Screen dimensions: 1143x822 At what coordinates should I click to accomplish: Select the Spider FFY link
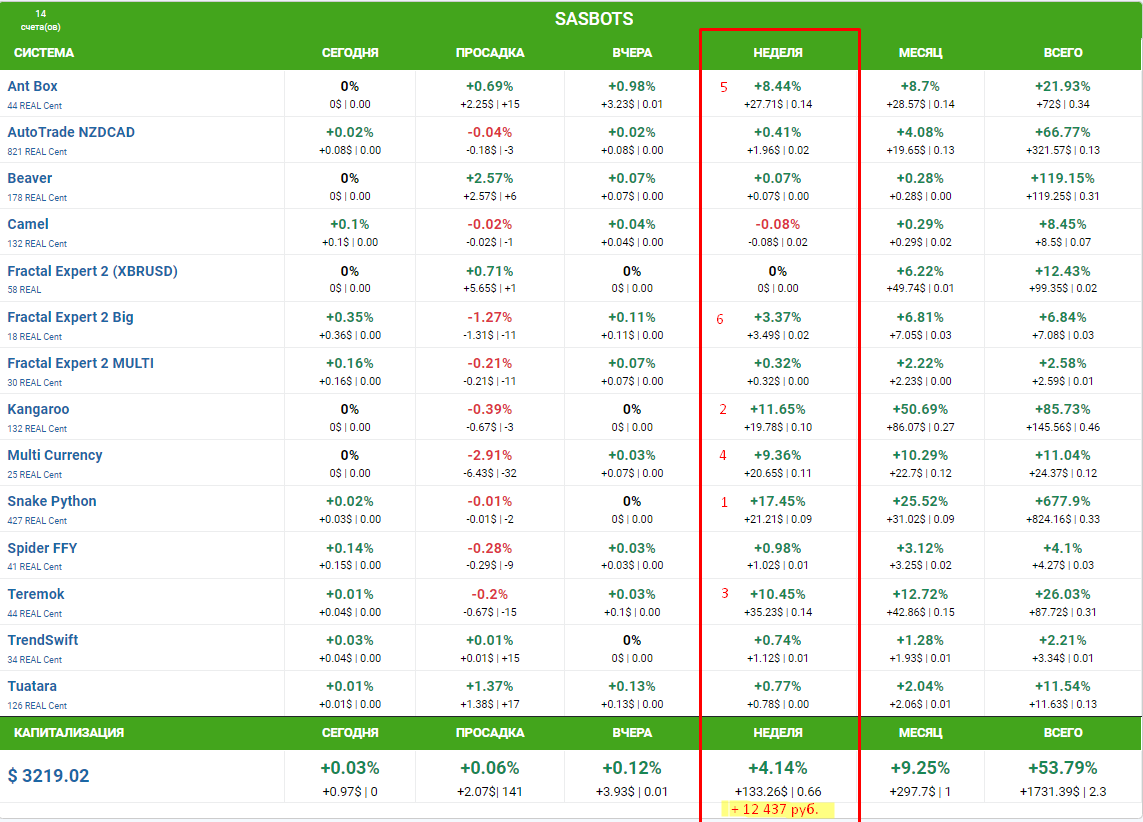tap(42, 548)
